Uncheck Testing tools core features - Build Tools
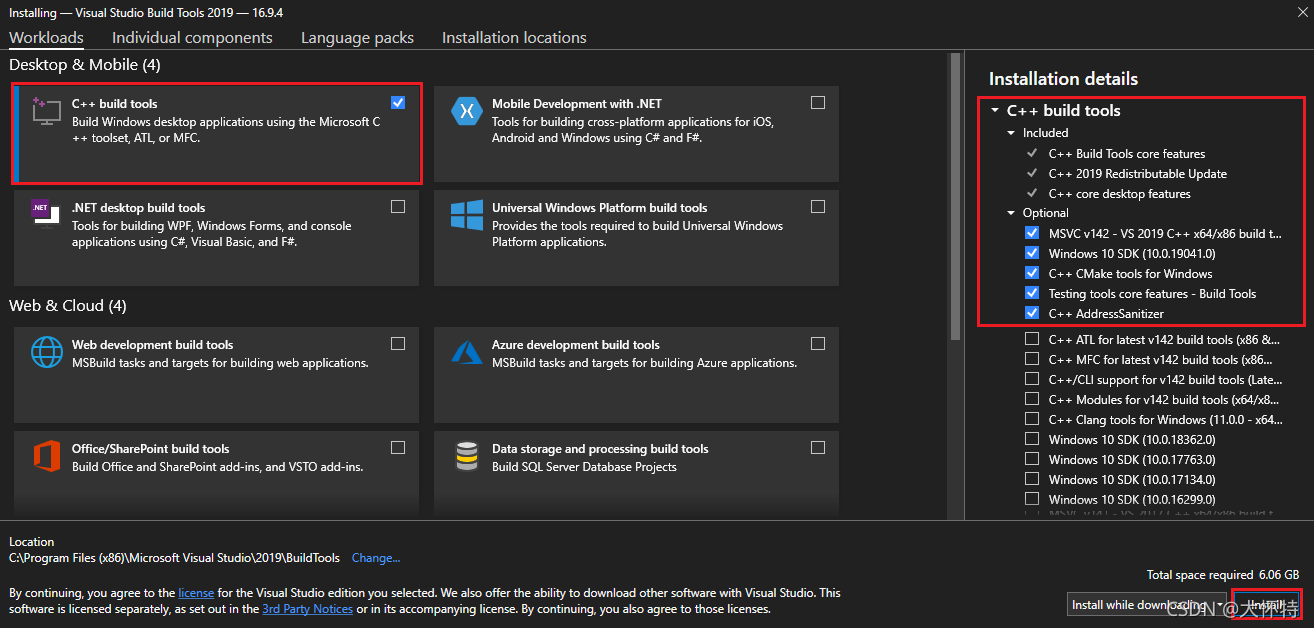This screenshot has width=1314, height=628. point(1032,293)
